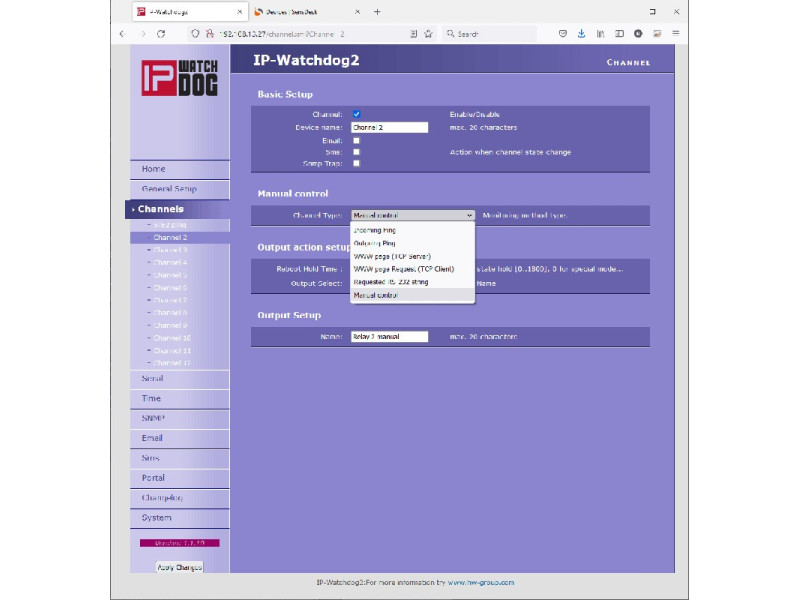Viewport: 800px width, 600px height.
Task: Switch to the IP-Watchdog browser tab
Action: 190,12
